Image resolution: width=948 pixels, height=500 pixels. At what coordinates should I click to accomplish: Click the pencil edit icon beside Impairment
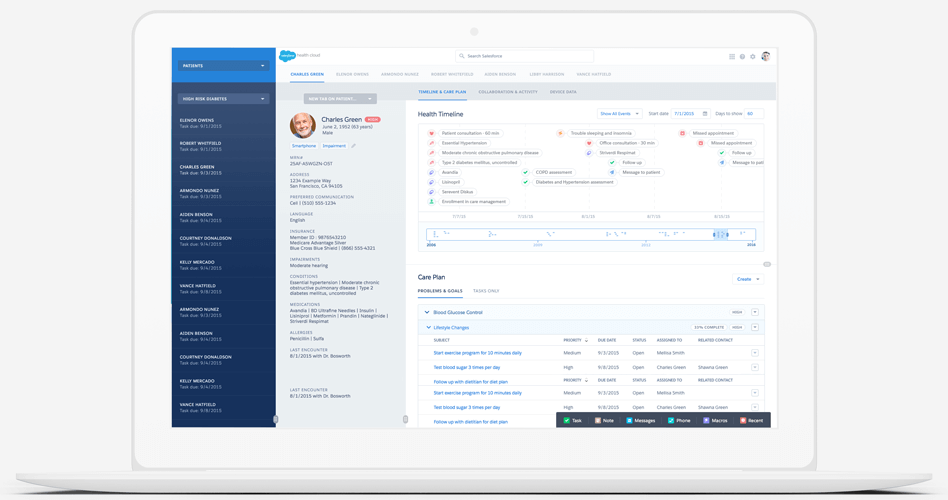(353, 146)
